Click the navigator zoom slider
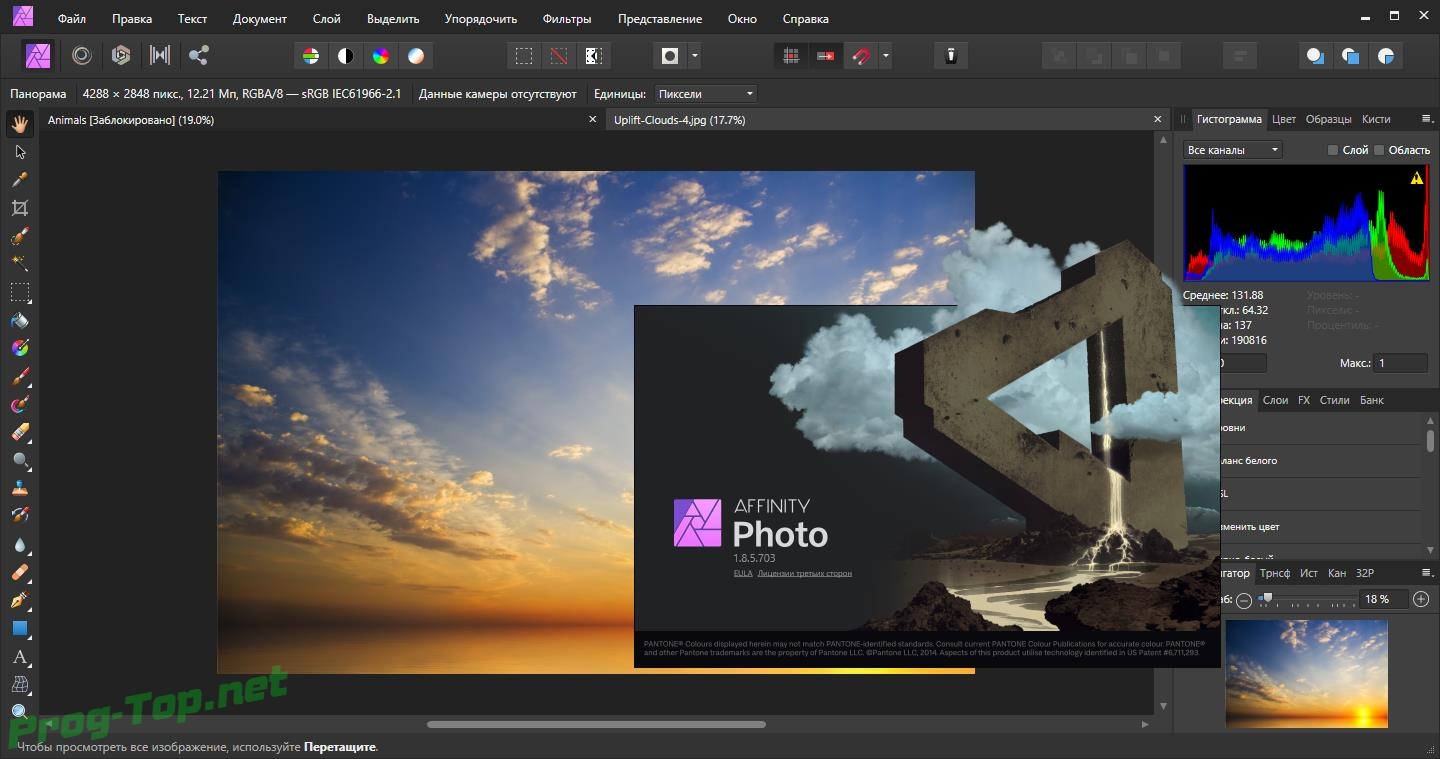Image resolution: width=1440 pixels, height=759 pixels. coord(1306,599)
